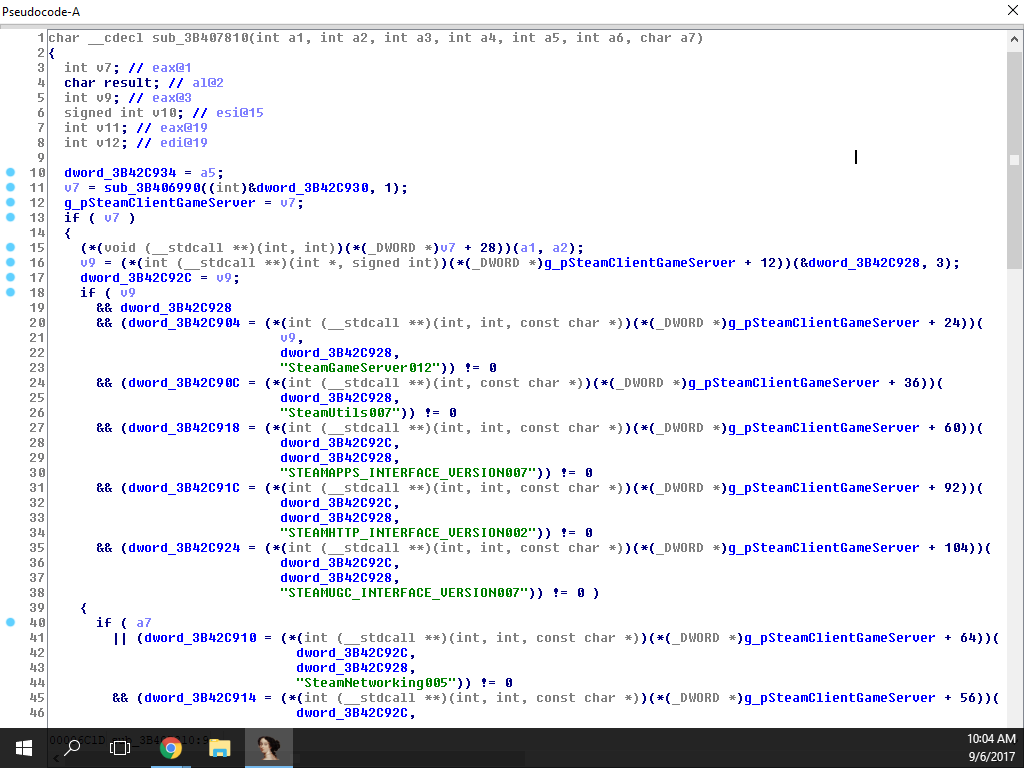Click the esi@15 register comment
Screen dimensions: 1024x768
(x=240, y=113)
